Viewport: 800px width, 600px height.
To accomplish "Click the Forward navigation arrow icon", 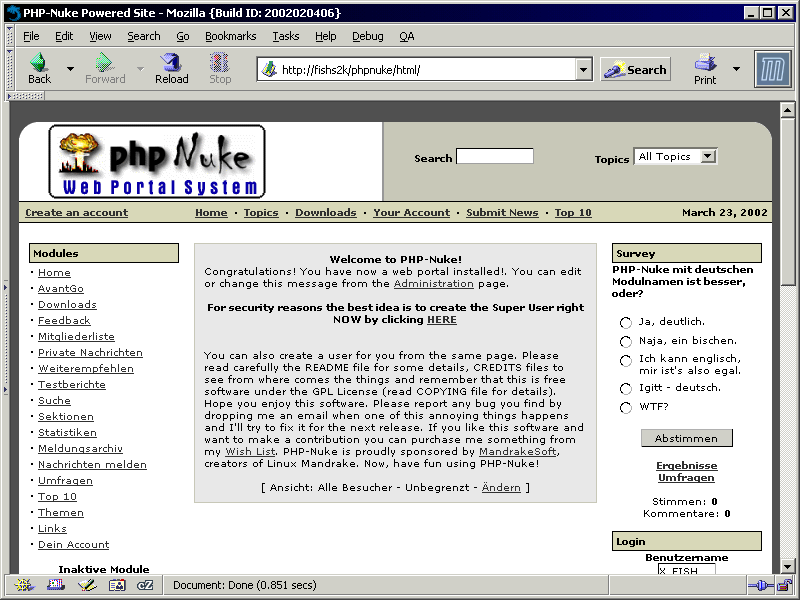I will [105, 63].
